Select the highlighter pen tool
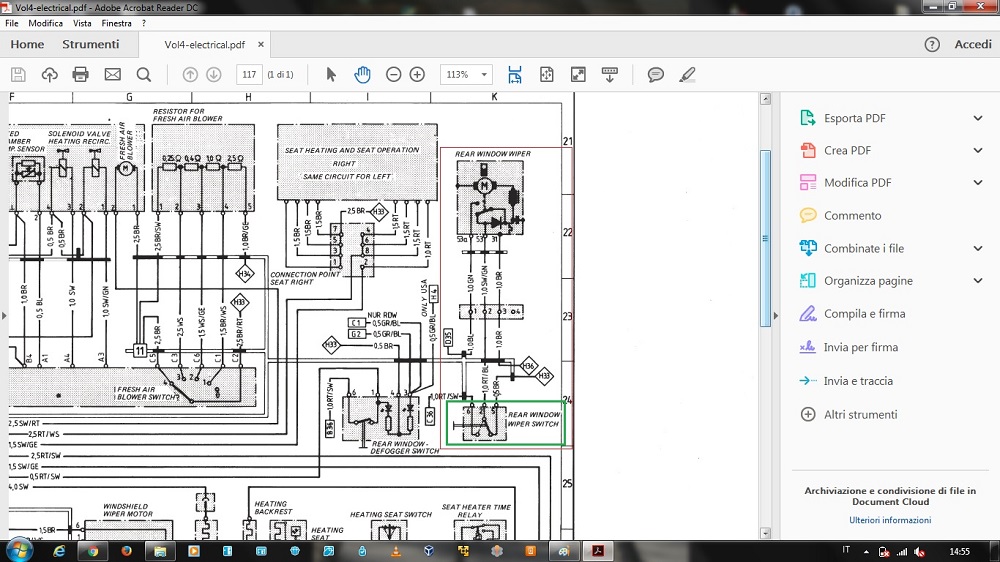Screen dimensions: 1000x562 (686, 75)
